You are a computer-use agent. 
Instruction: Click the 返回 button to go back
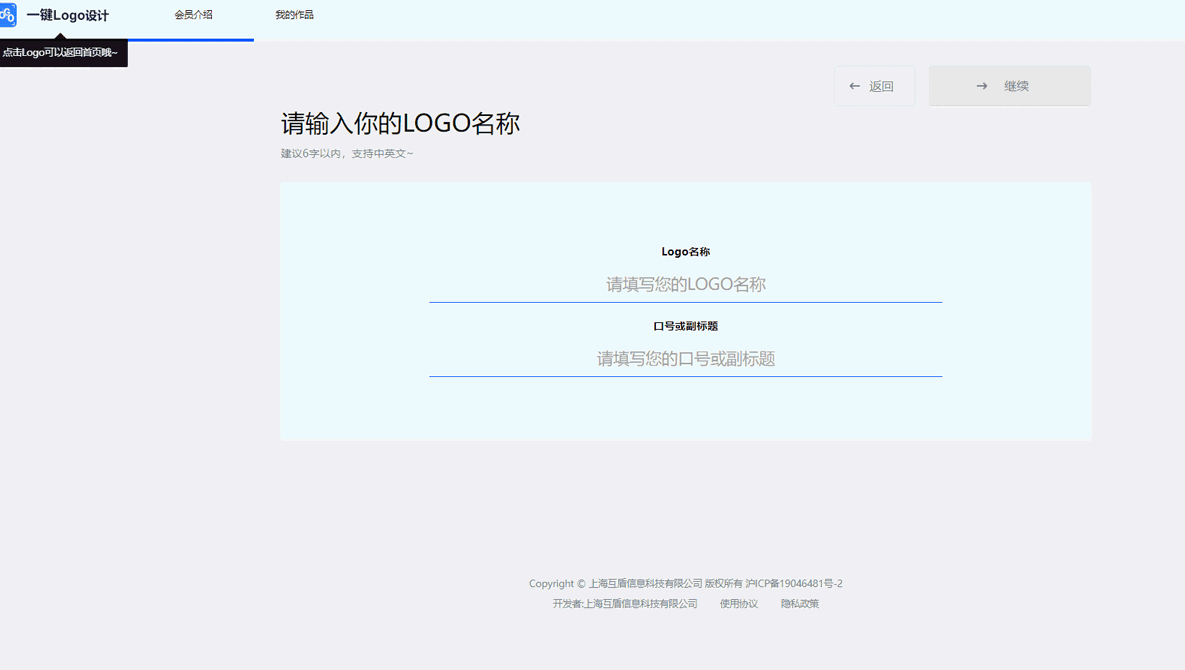tap(875, 86)
